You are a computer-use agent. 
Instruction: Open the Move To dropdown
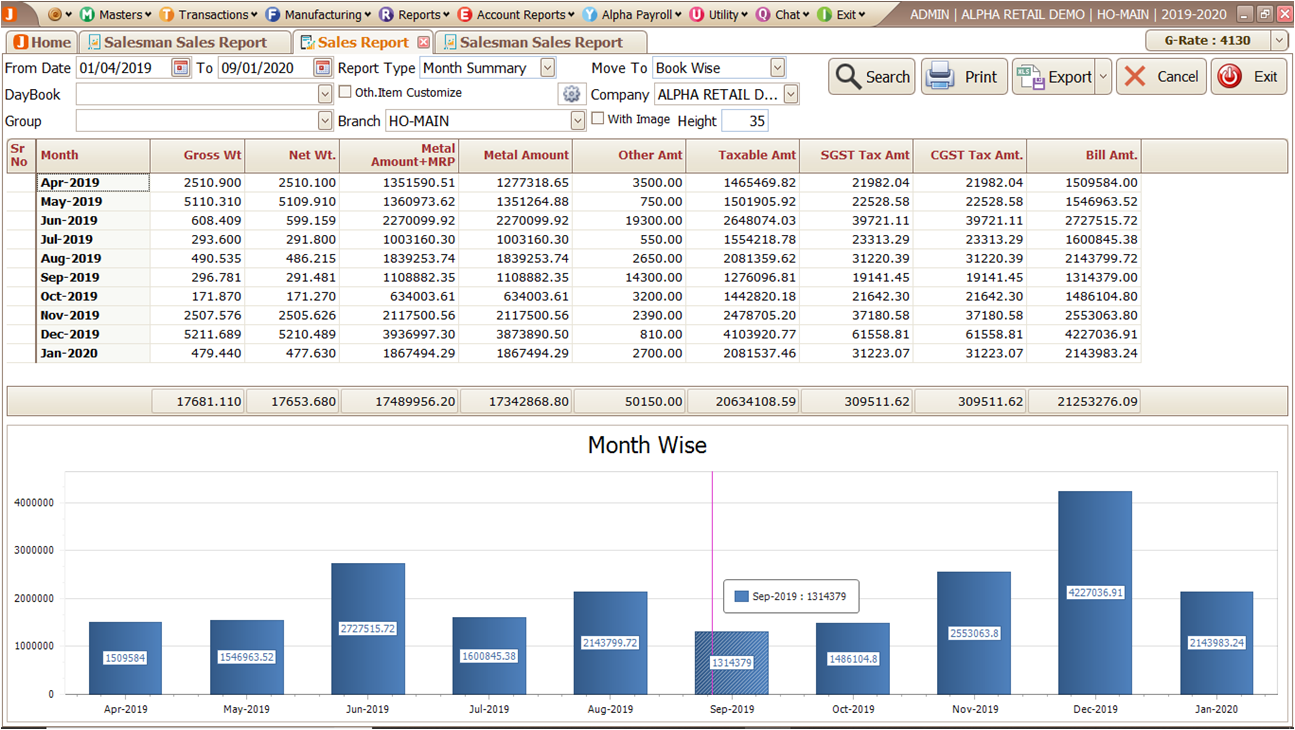(x=778, y=68)
